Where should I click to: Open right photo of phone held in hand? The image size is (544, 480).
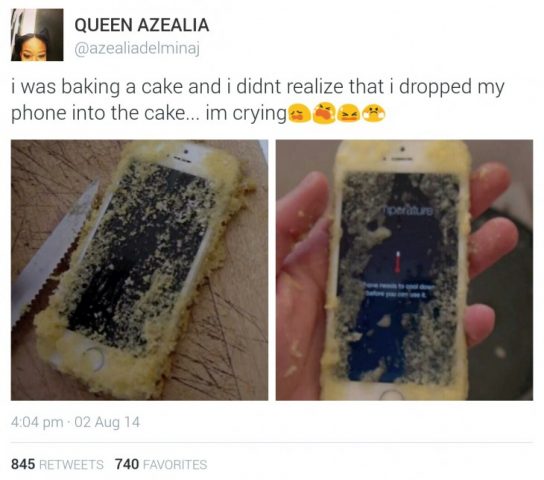coord(404,270)
